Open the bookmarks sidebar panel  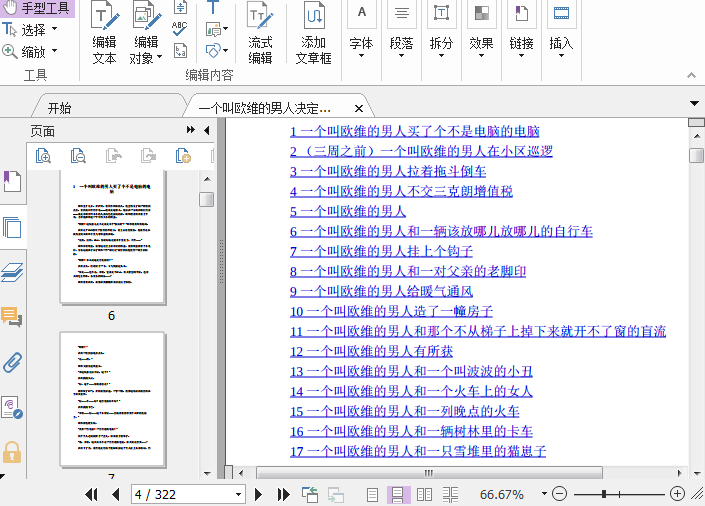(12, 181)
